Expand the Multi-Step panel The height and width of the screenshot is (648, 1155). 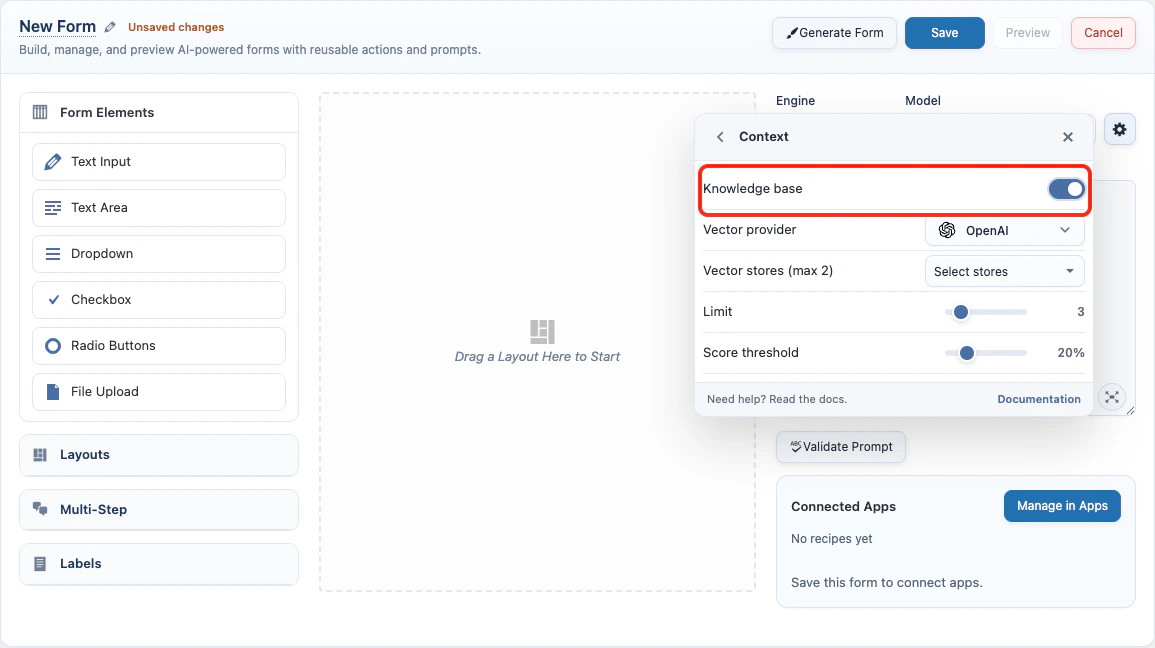158,509
